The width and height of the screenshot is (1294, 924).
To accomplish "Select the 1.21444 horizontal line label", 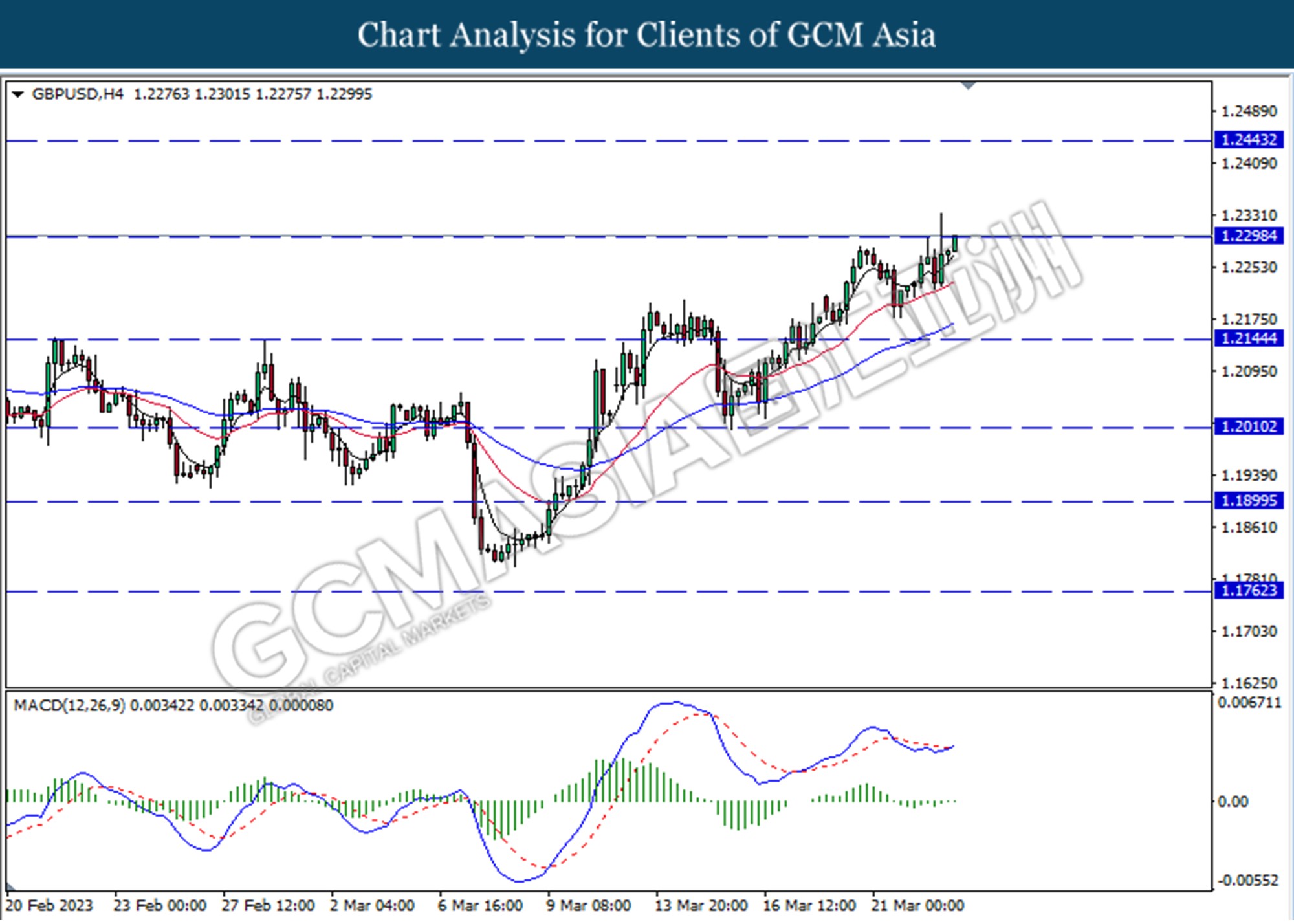I will [1249, 338].
